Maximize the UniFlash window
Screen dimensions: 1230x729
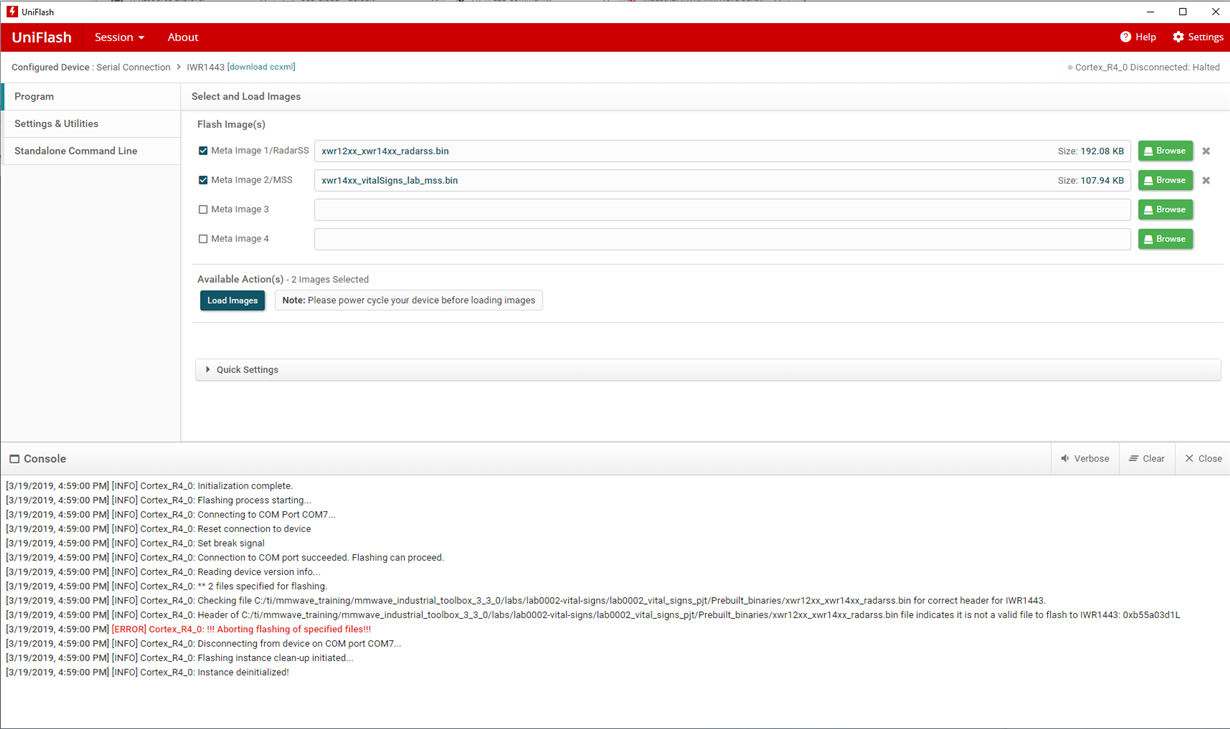tap(1183, 11)
